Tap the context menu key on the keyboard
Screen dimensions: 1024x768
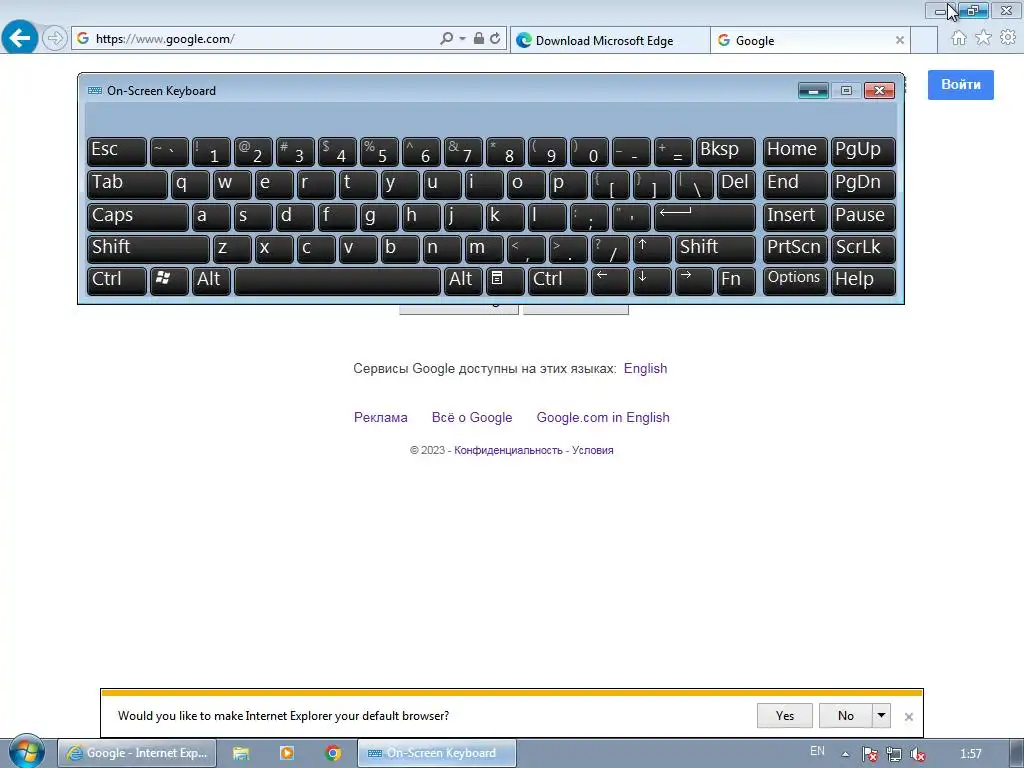[x=505, y=281]
